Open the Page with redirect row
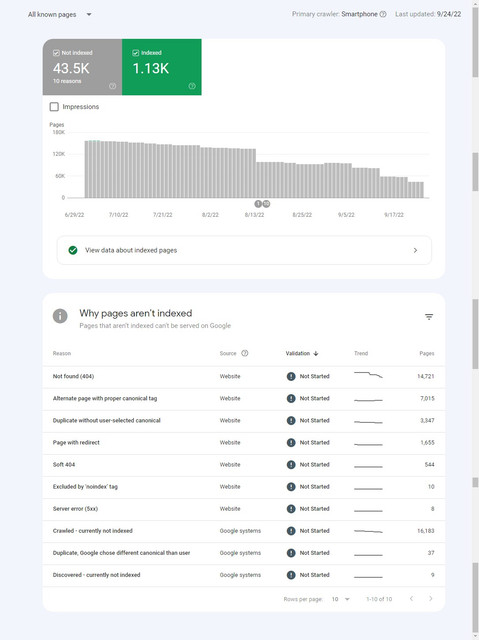Image resolution: width=479 pixels, height=640 pixels. 244,442
